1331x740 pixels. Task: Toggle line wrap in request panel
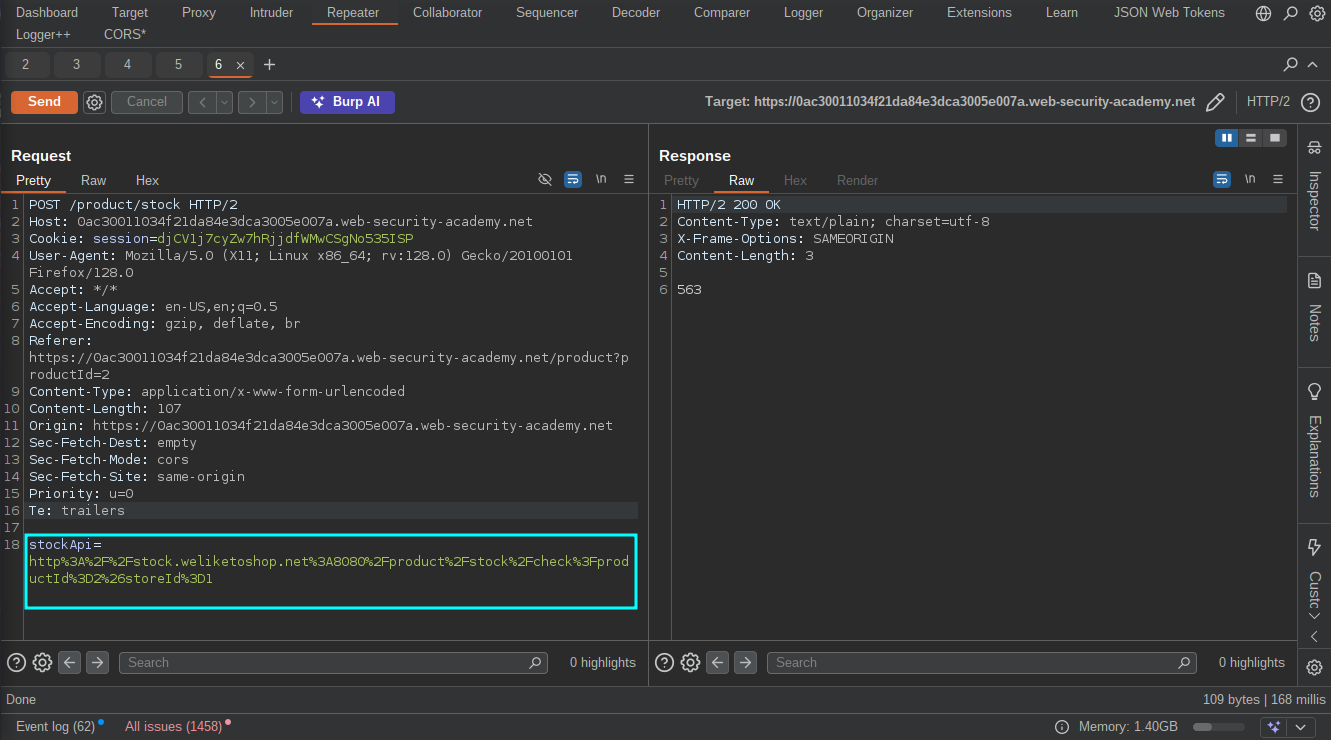(573, 180)
